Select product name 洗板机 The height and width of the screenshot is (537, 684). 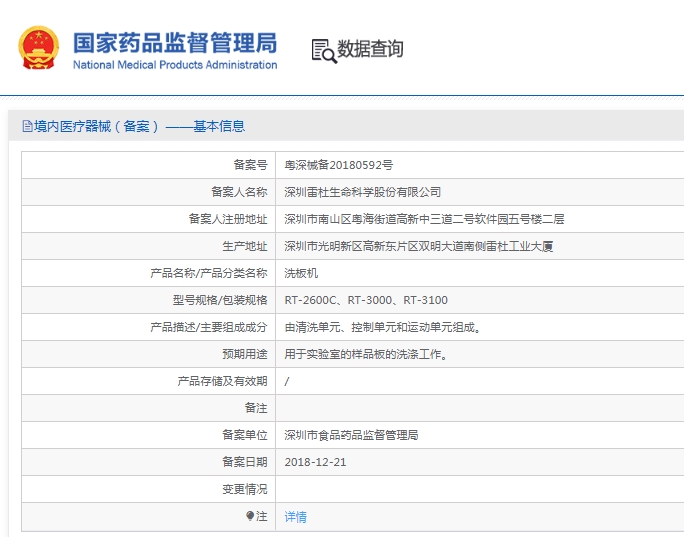point(301,274)
